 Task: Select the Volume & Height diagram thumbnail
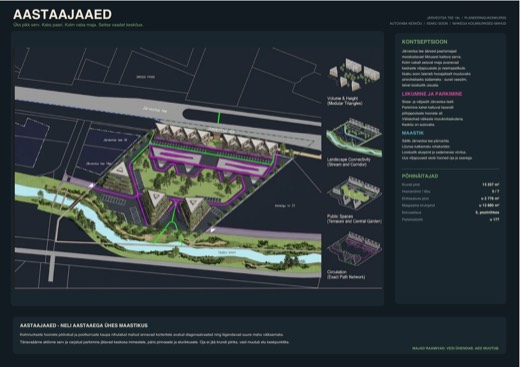tap(354, 75)
